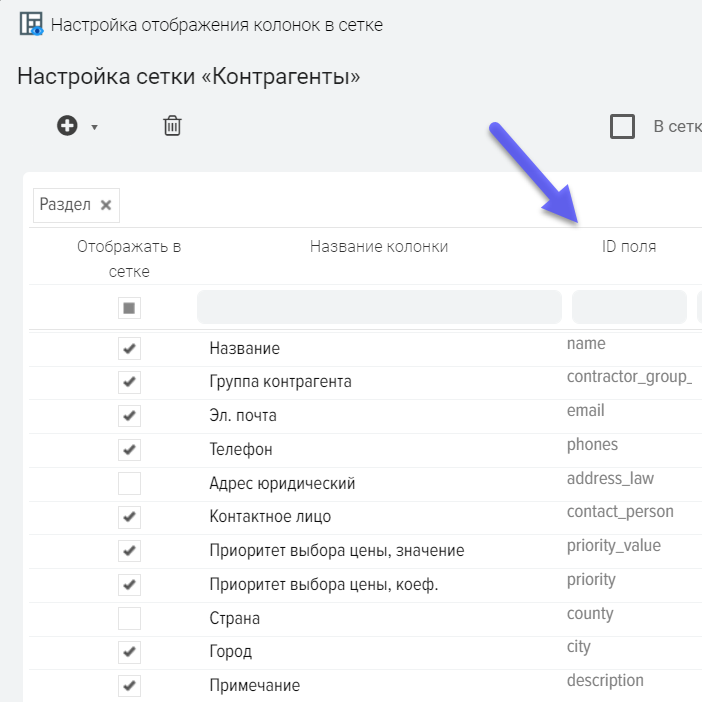This screenshot has width=702, height=702.
Task: Click the trash delete icon
Action: [172, 126]
